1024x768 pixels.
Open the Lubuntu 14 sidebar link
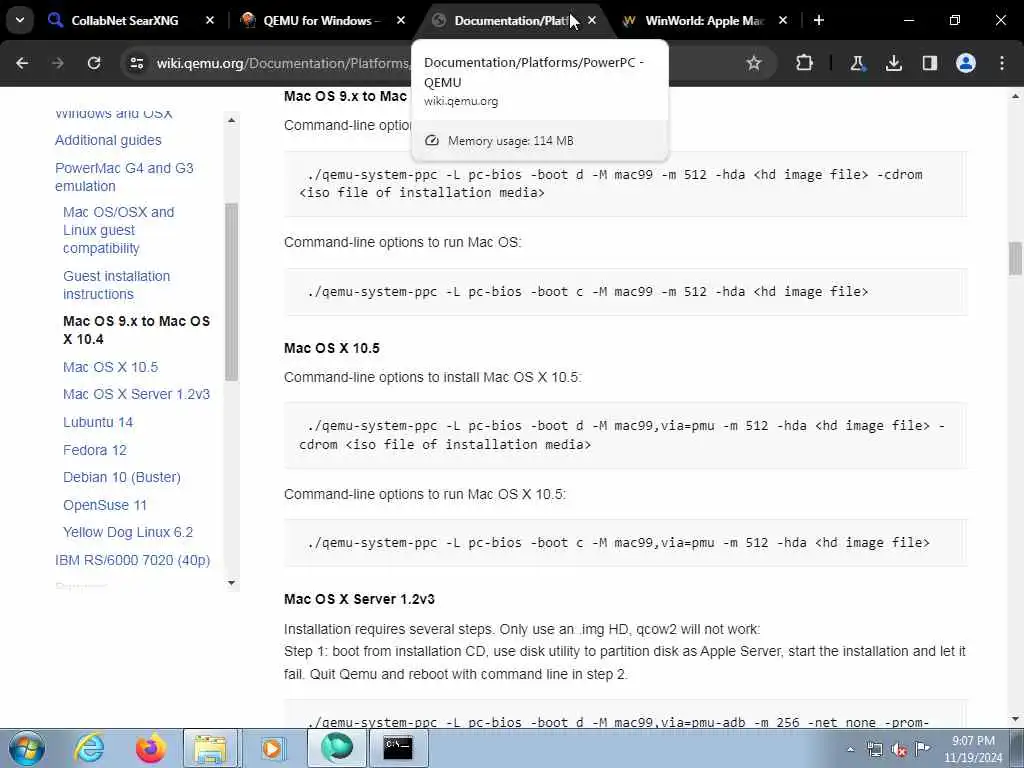[98, 423]
